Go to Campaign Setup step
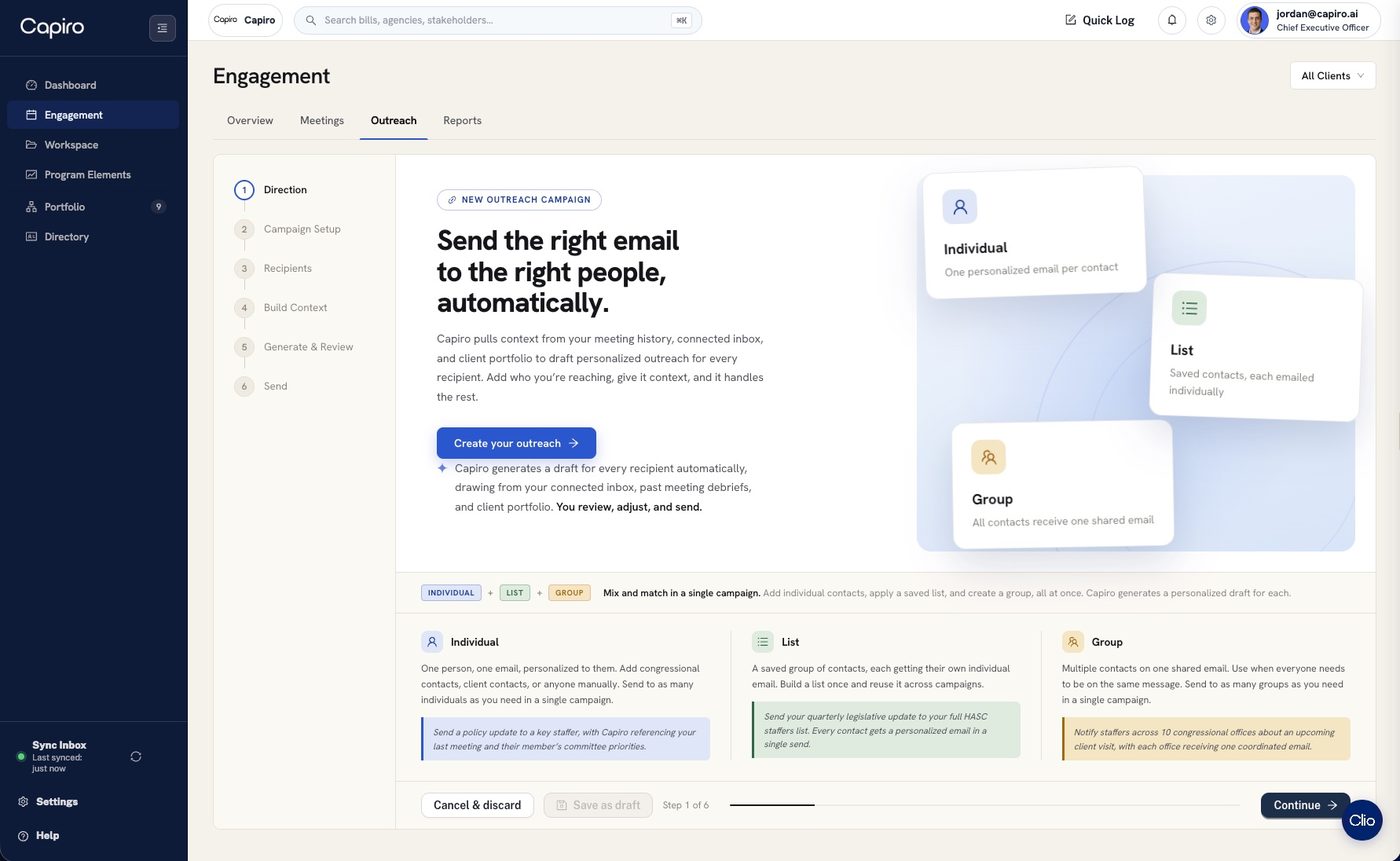Image resolution: width=1400 pixels, height=861 pixels. click(x=302, y=229)
